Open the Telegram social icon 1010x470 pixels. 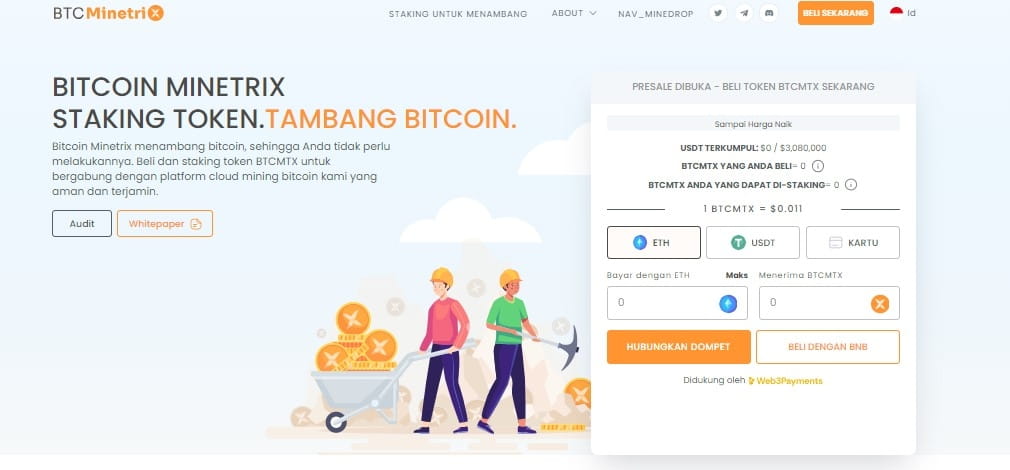click(744, 13)
